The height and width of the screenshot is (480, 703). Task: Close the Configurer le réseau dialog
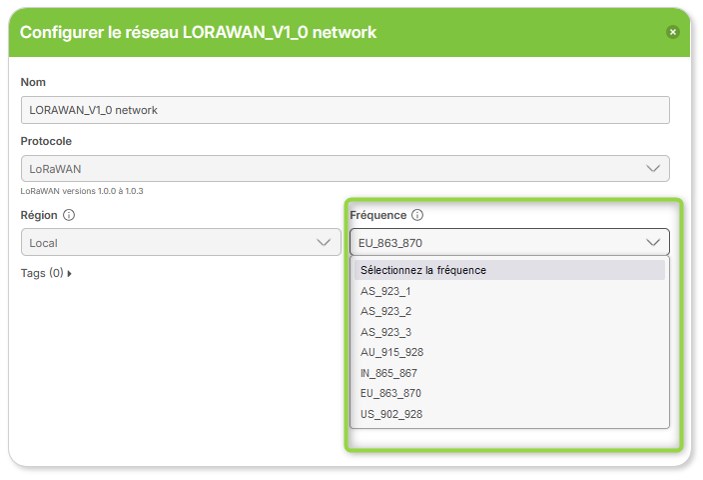672,32
